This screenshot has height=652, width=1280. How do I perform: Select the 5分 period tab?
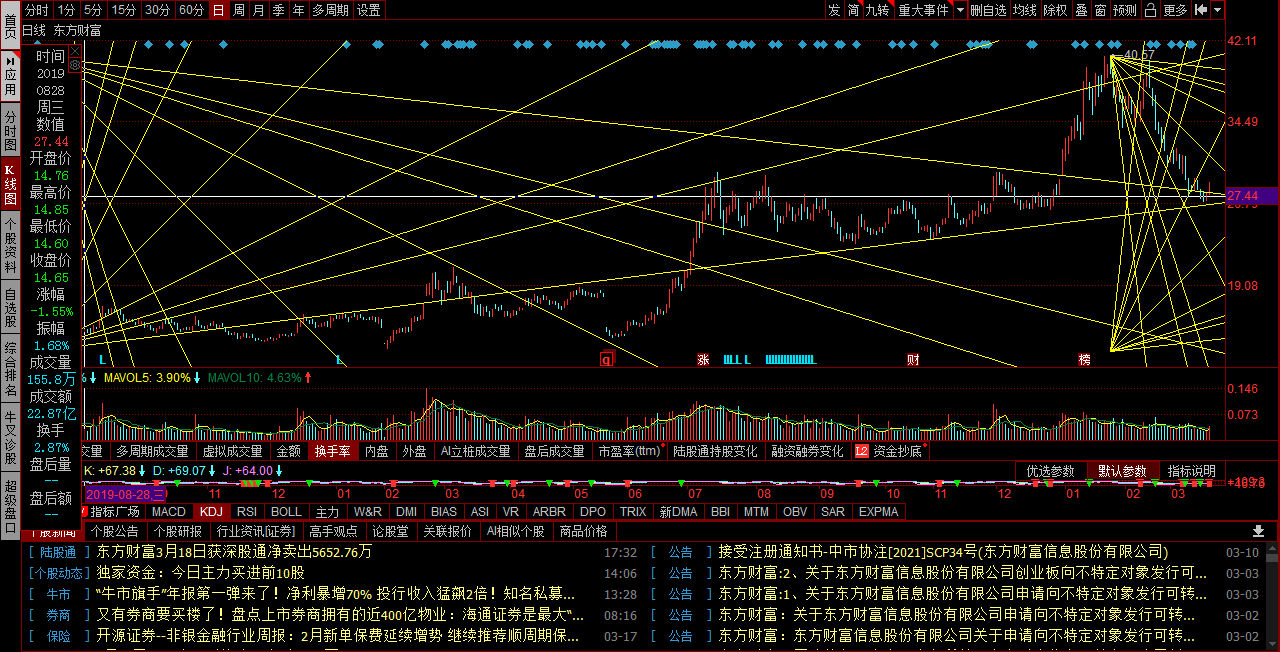pos(93,10)
